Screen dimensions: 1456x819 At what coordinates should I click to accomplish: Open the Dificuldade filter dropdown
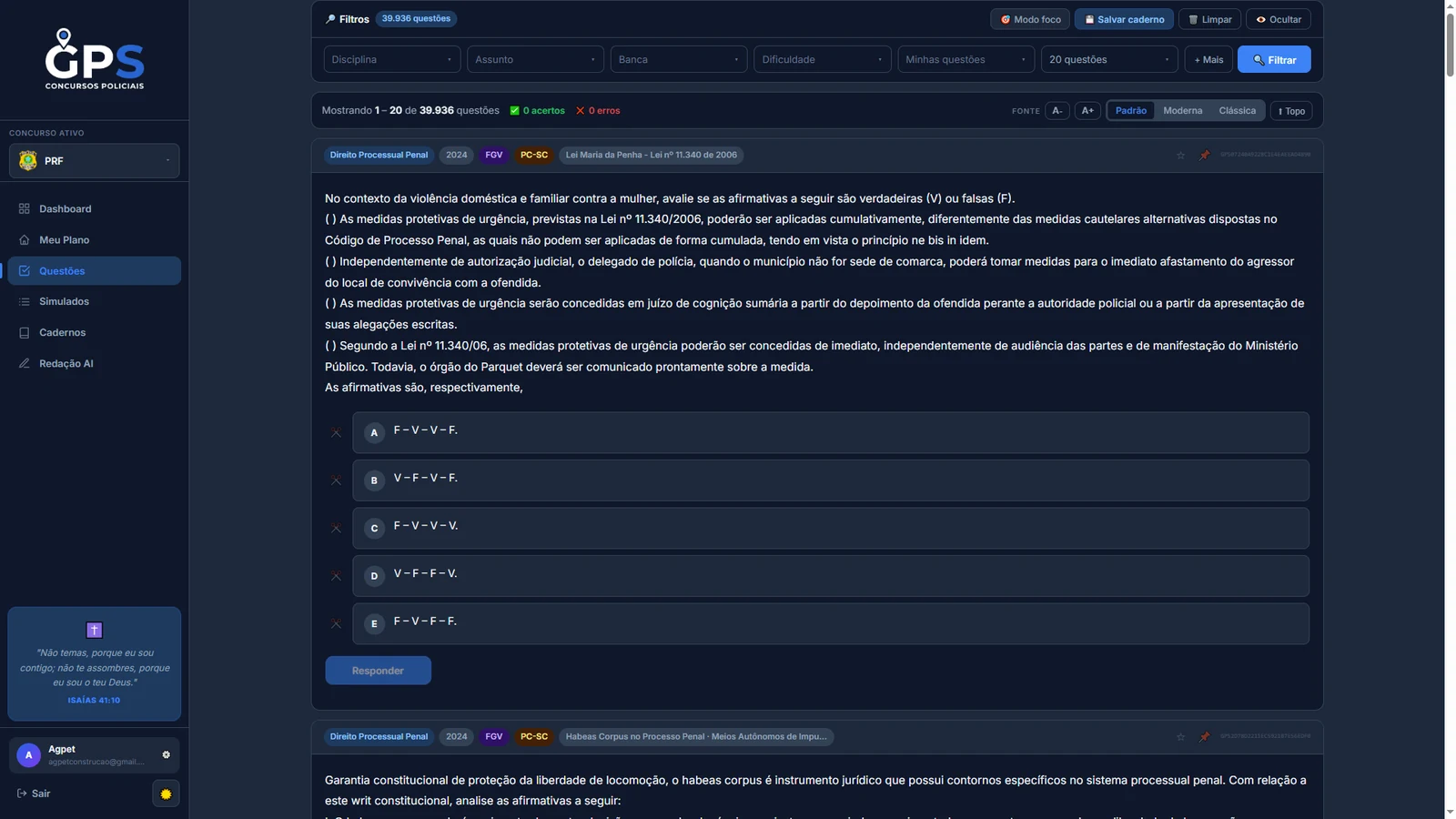pyautogui.click(x=823, y=59)
